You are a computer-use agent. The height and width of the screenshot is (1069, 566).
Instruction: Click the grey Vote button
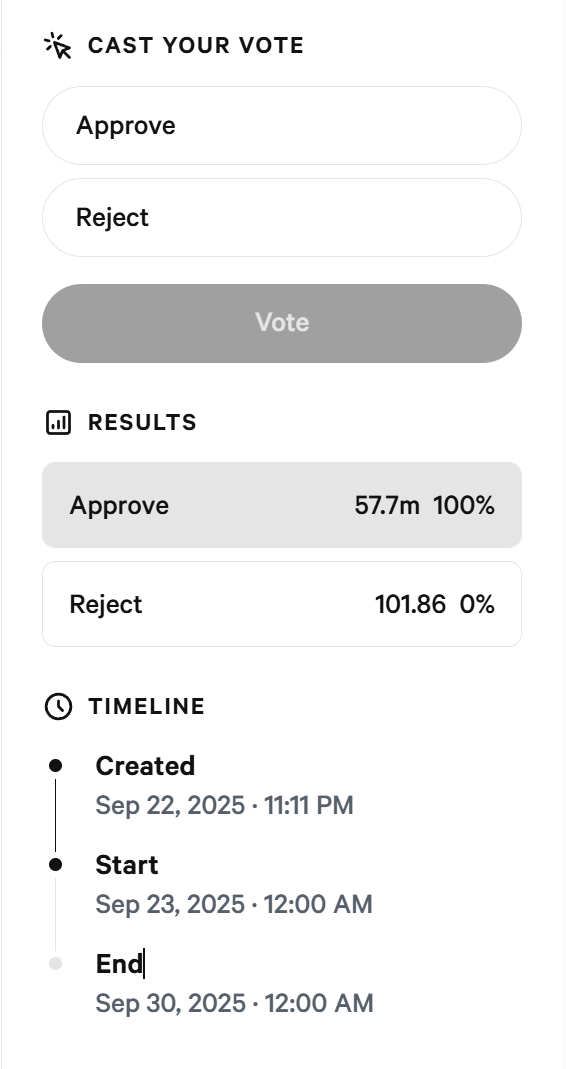point(282,323)
